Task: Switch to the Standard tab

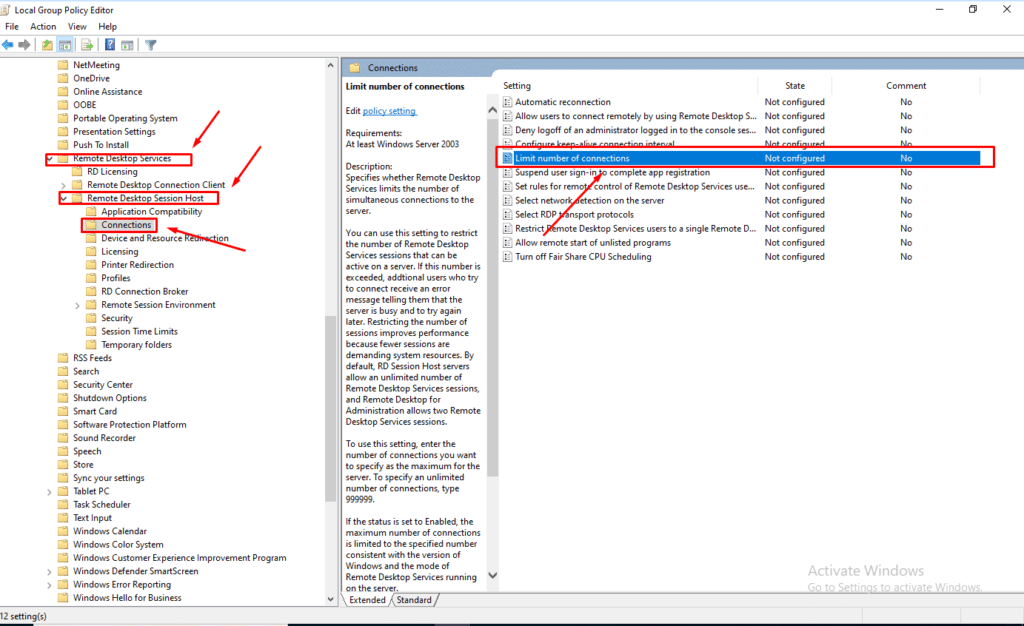Action: click(x=414, y=600)
